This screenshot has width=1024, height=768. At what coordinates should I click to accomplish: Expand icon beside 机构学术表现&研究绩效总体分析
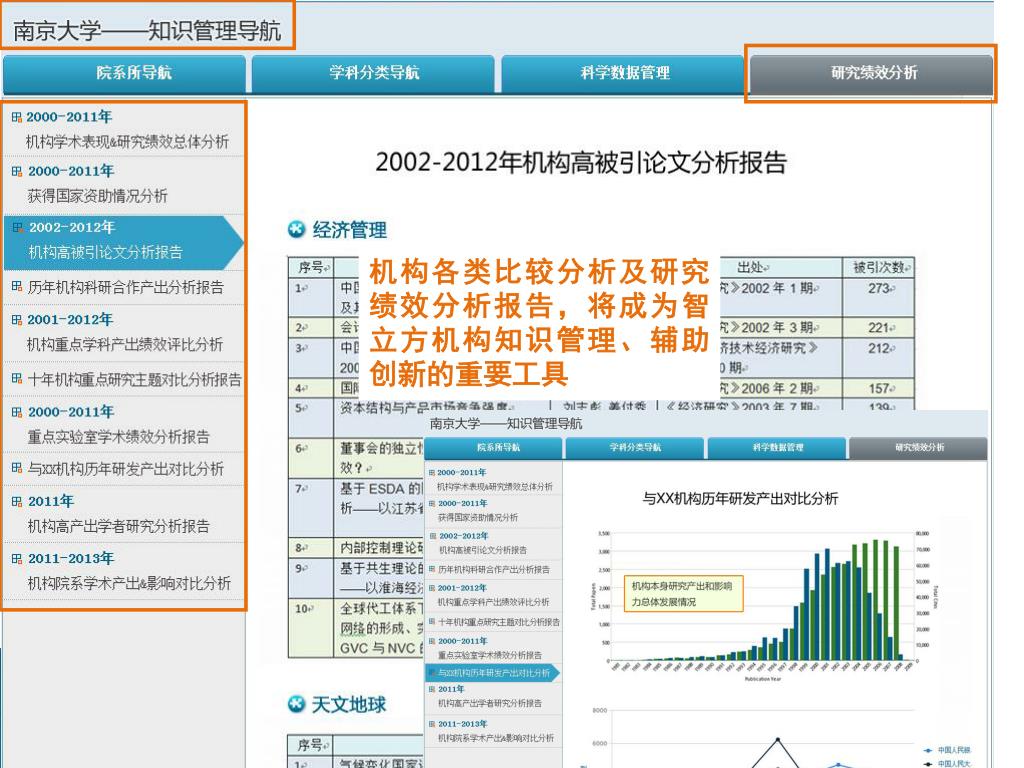[17, 118]
